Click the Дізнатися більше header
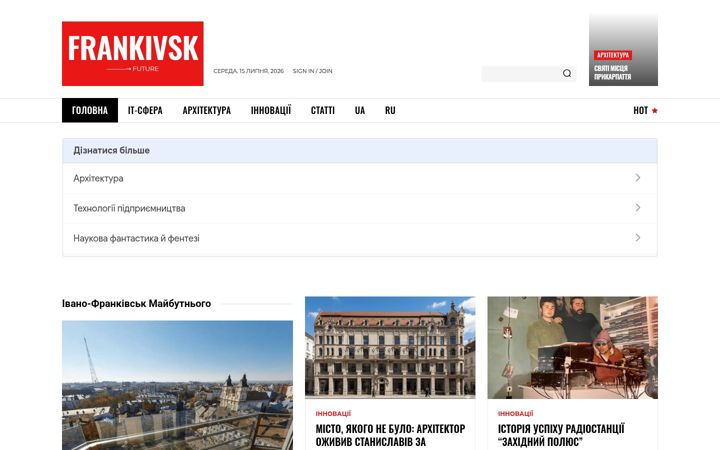720x450 pixels. 360,151
